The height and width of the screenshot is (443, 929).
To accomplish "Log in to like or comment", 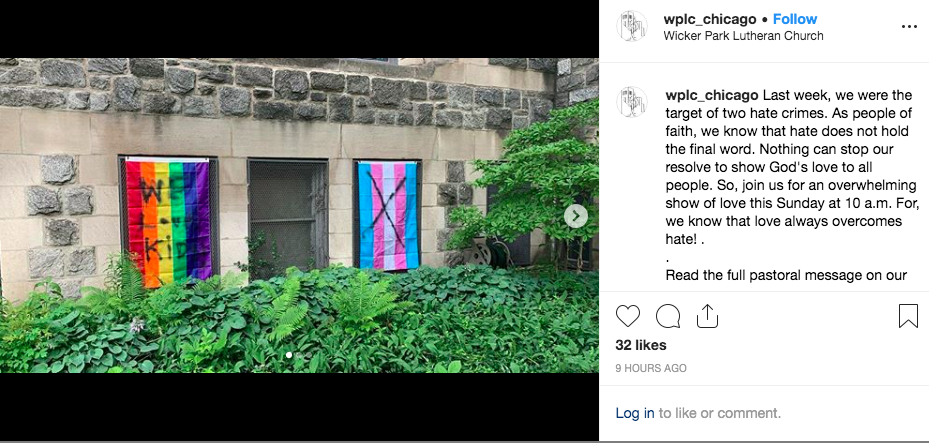I will (x=635, y=413).
